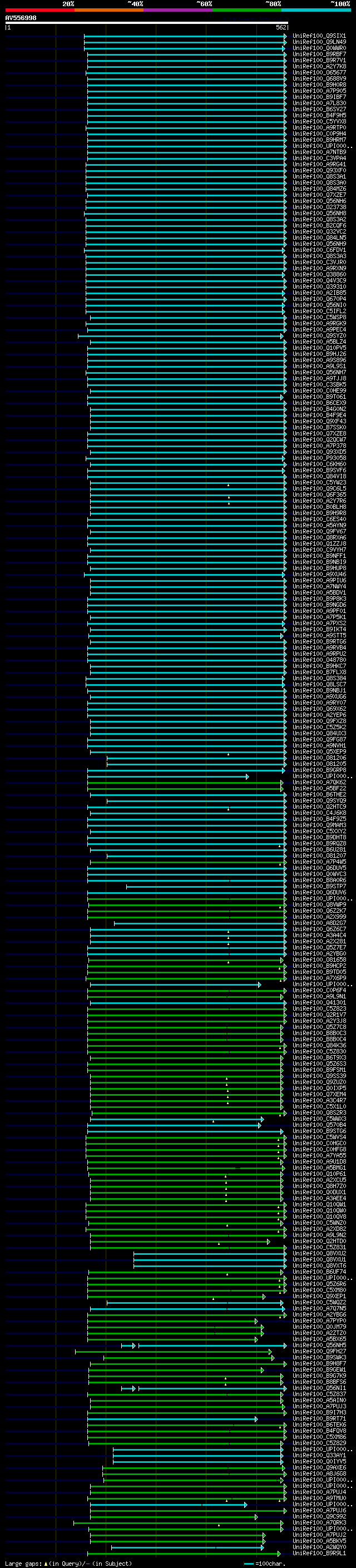The width and height of the screenshot is (356, 1568).
Task: Select the UniRef100_A5BF22 label
Action: tap(319, 788)
